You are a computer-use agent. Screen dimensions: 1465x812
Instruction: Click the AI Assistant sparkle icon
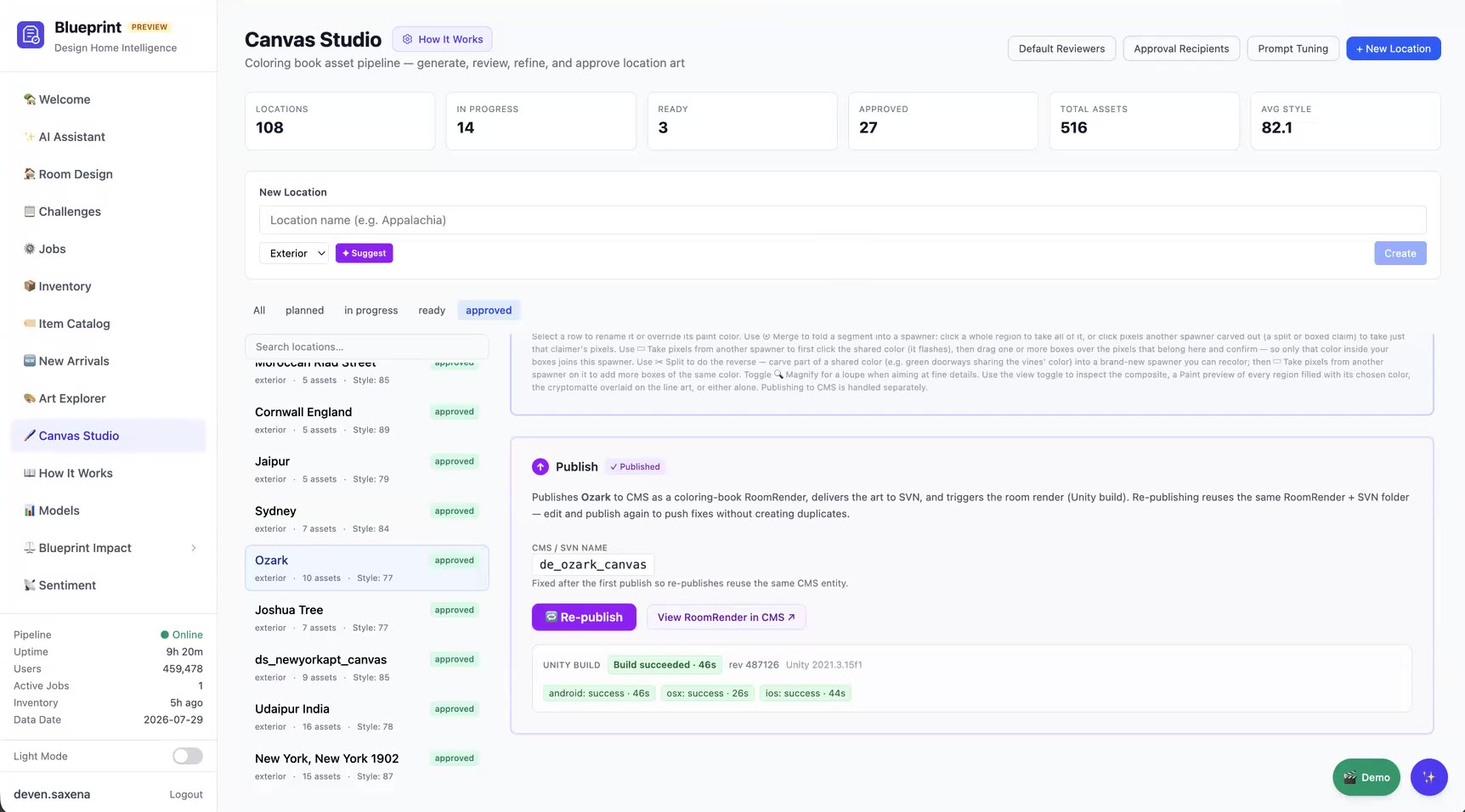(x=30, y=137)
